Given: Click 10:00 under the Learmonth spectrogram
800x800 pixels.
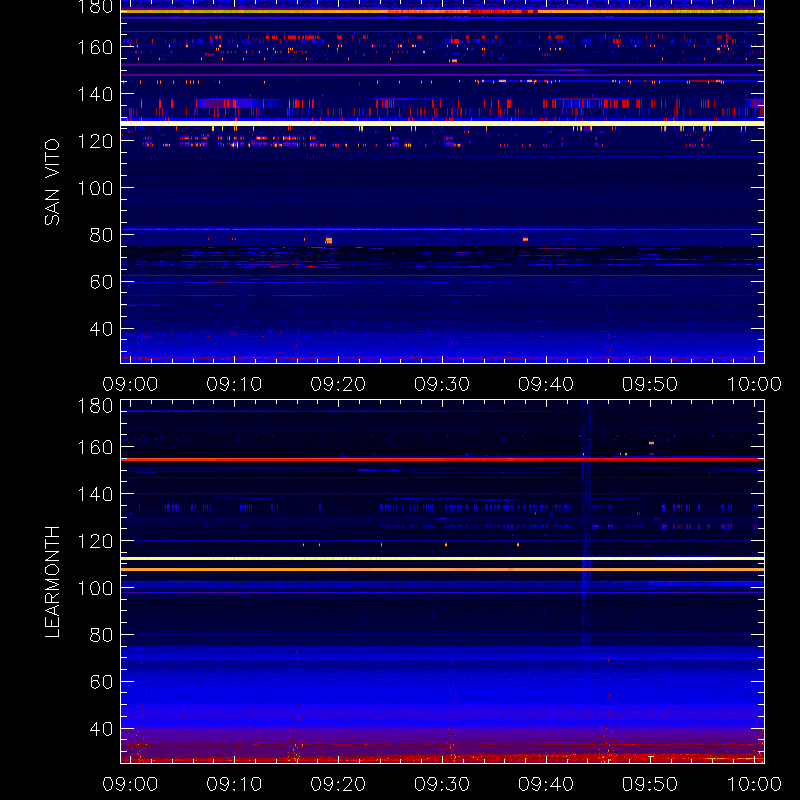Looking at the screenshot, I should 754,784.
